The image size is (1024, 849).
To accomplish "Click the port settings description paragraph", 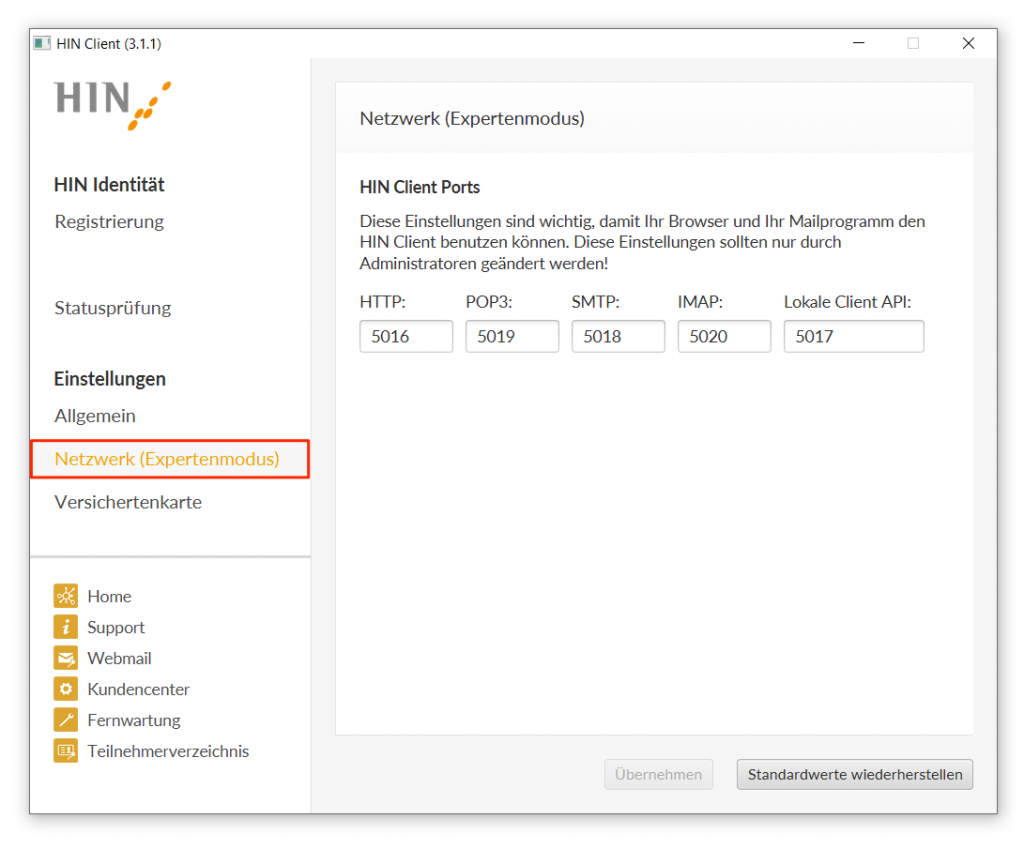I will click(x=643, y=242).
